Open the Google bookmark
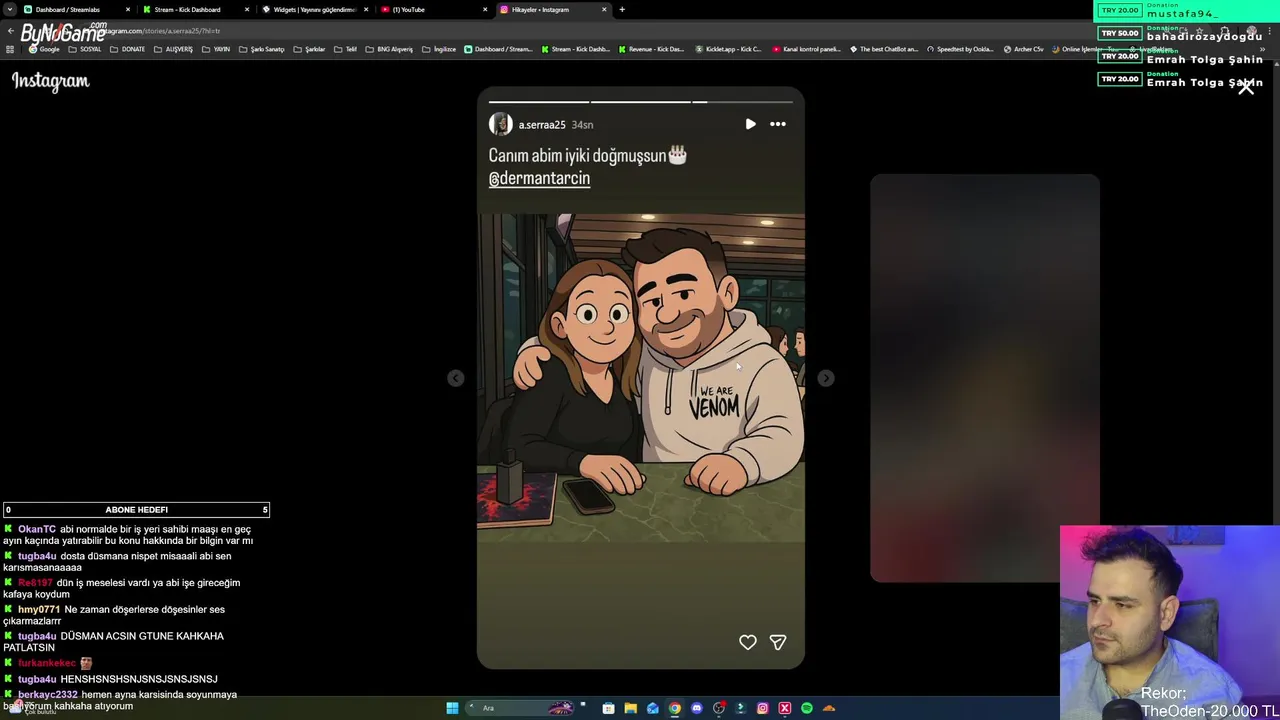This screenshot has height=720, width=1280. [x=44, y=49]
